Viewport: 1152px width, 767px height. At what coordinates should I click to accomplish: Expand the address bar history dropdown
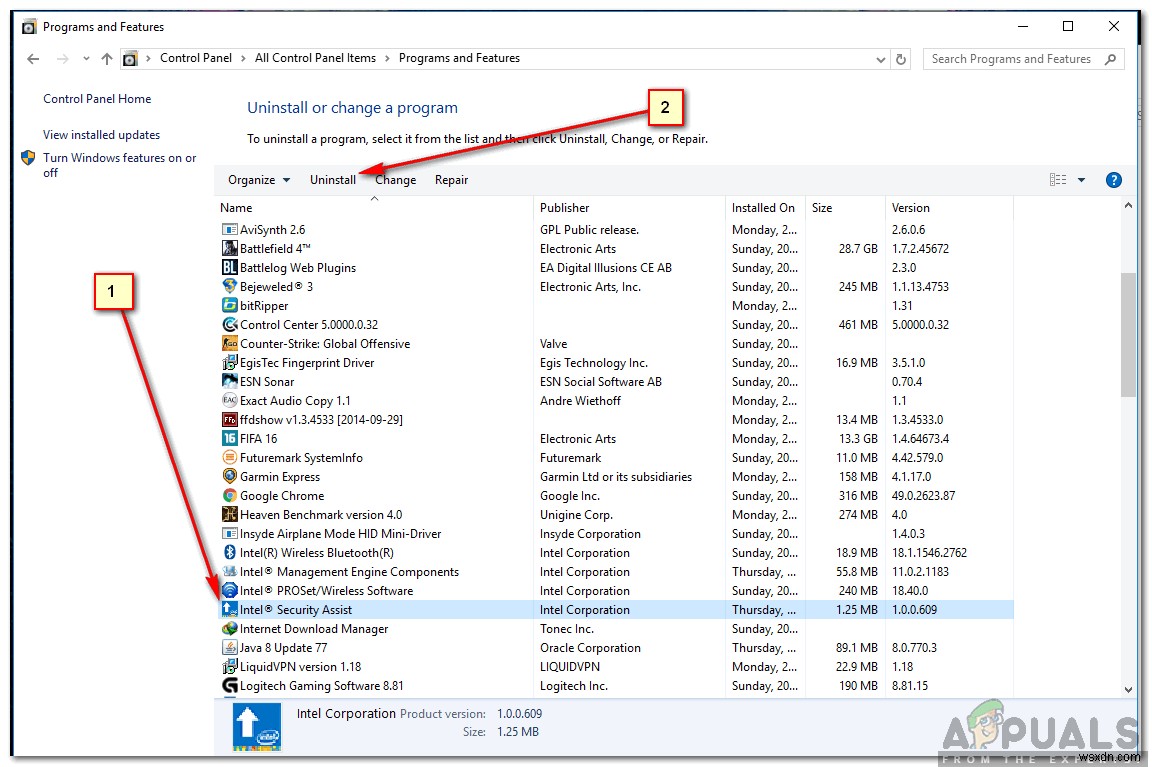(880, 59)
